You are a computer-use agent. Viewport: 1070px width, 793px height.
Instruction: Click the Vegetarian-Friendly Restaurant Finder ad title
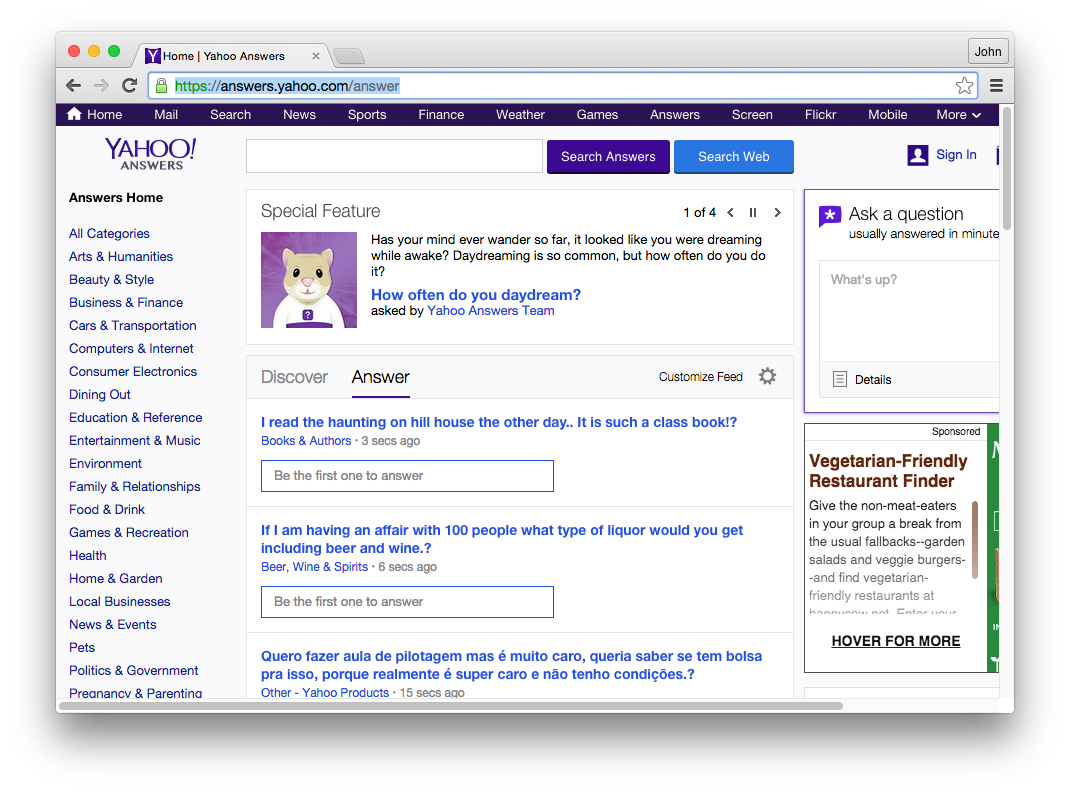[x=888, y=471]
